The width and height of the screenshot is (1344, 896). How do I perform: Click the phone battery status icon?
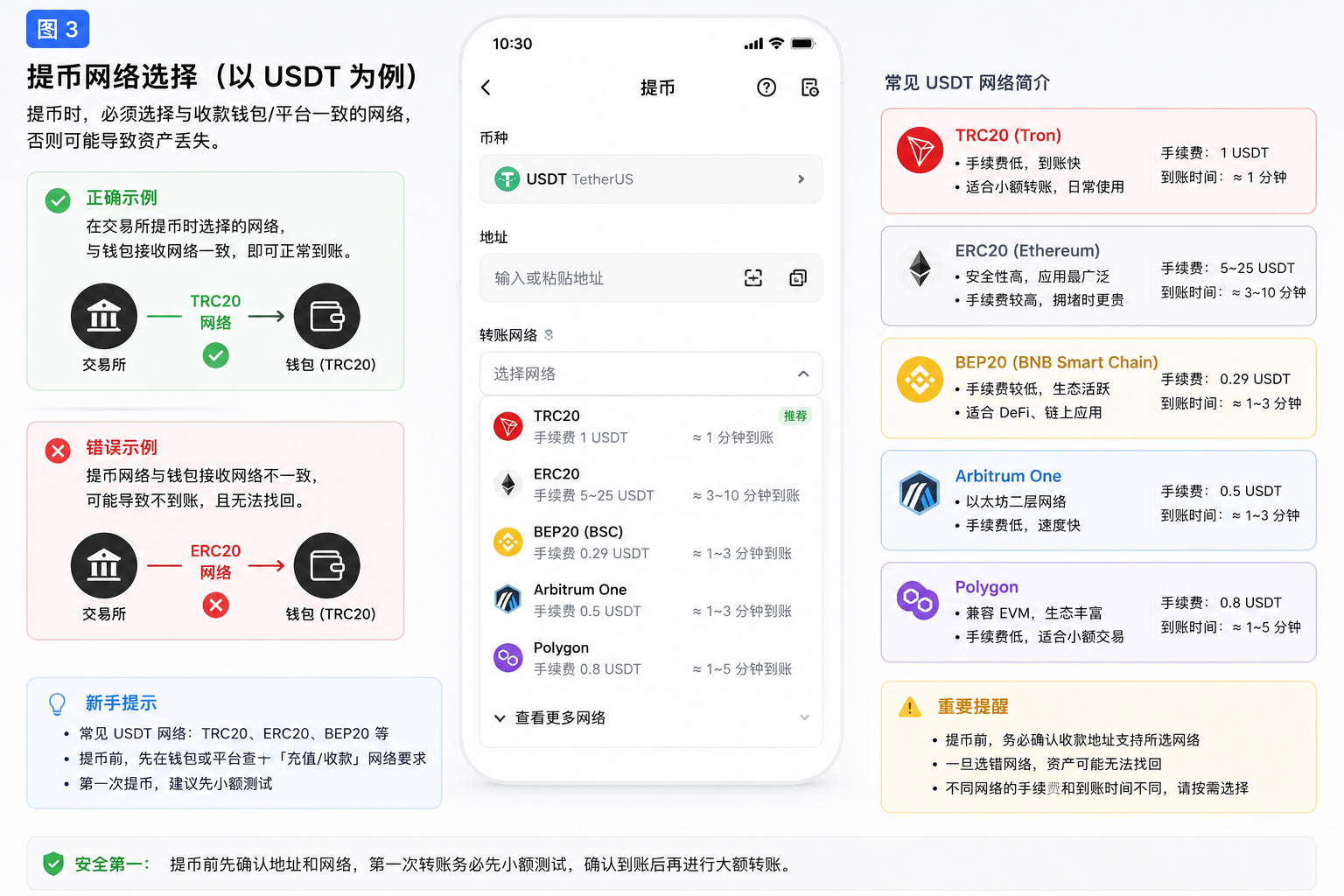tap(803, 43)
